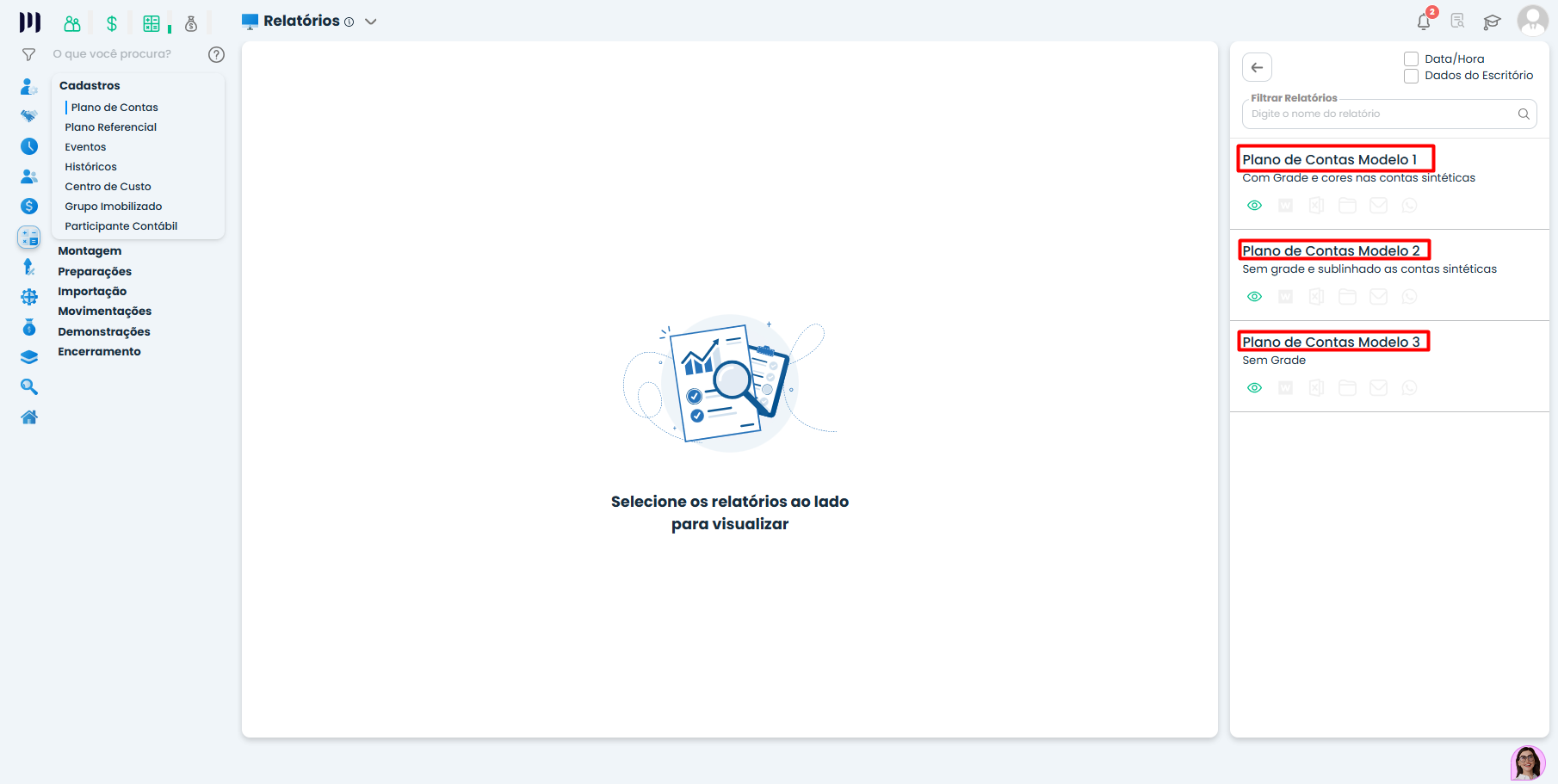
Task: Open the blue money bag sidebar icon
Action: click(29, 327)
